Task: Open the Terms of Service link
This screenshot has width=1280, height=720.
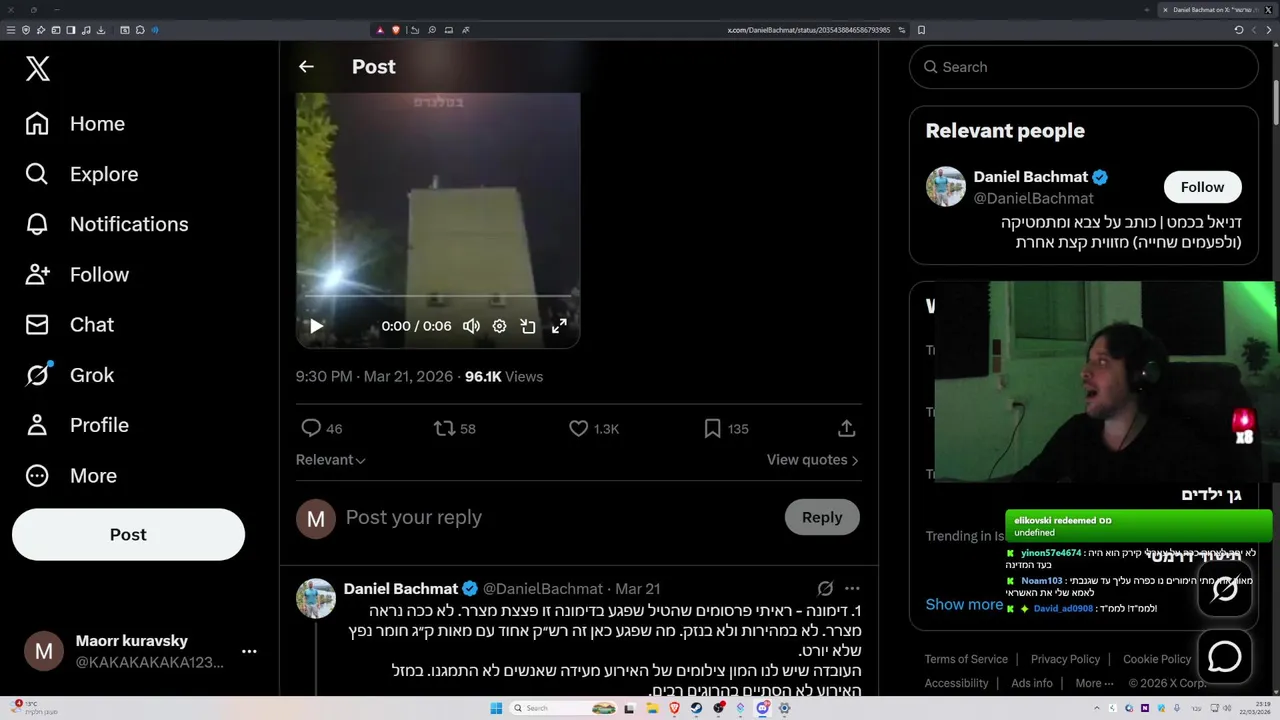Action: (966, 659)
